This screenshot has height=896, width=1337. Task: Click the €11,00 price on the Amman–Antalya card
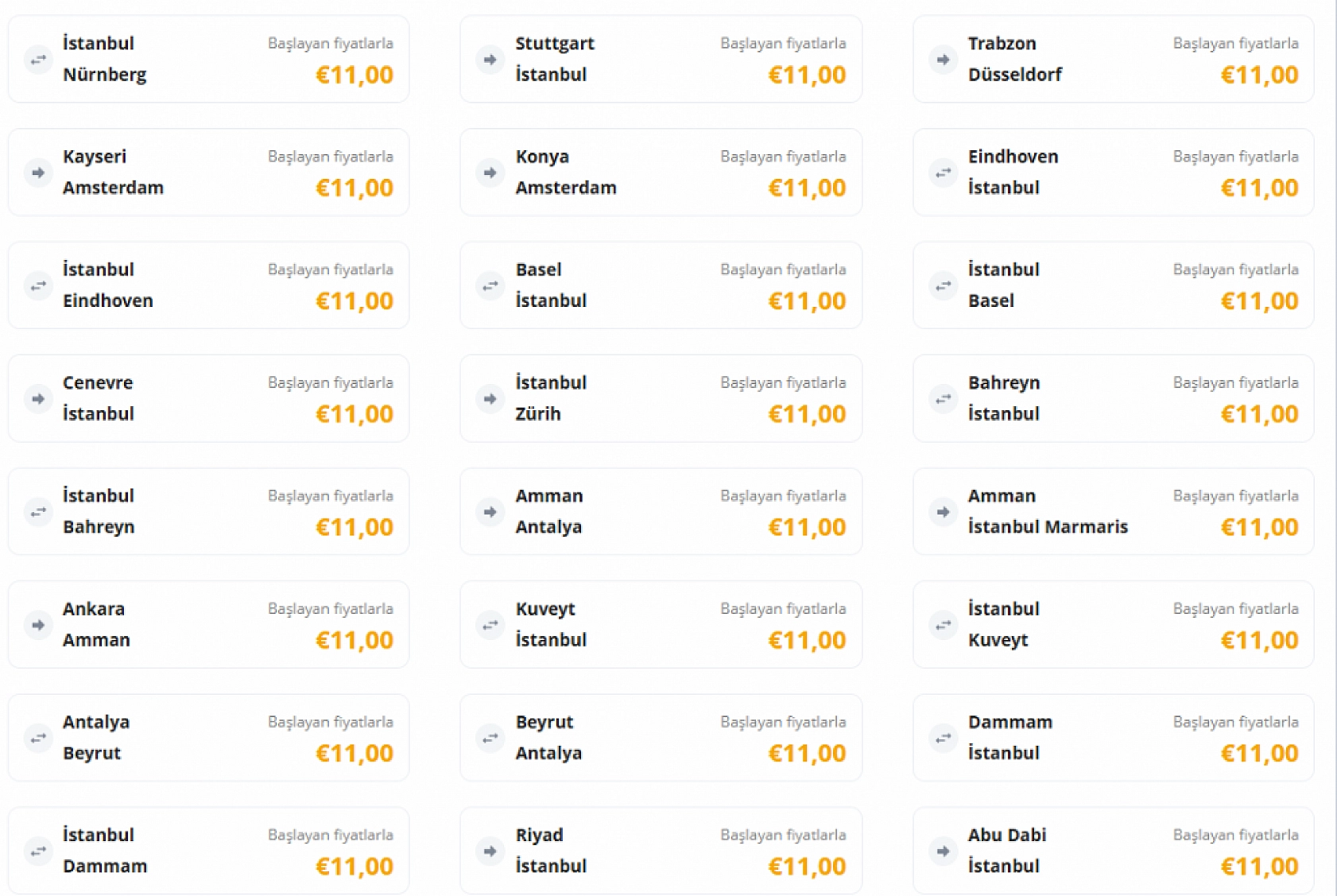806,527
